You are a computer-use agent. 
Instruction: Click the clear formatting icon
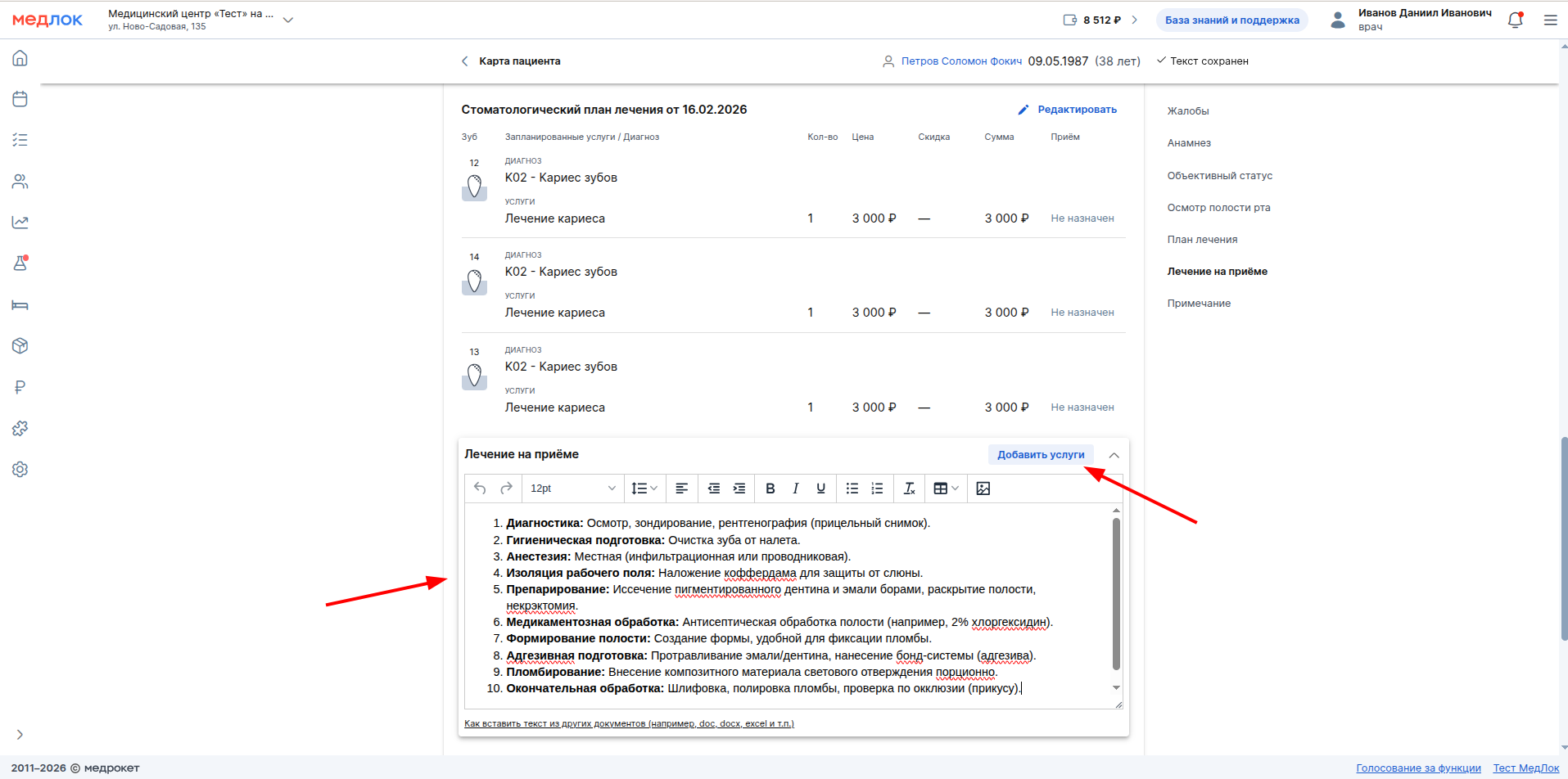[x=909, y=489]
